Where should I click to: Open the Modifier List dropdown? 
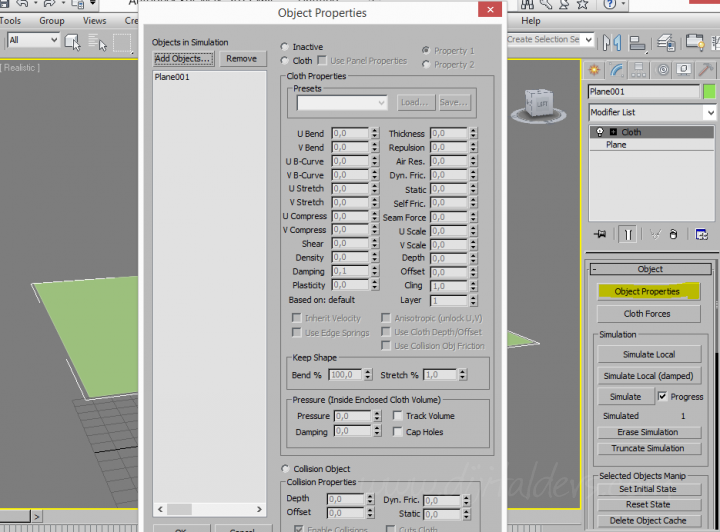650,112
